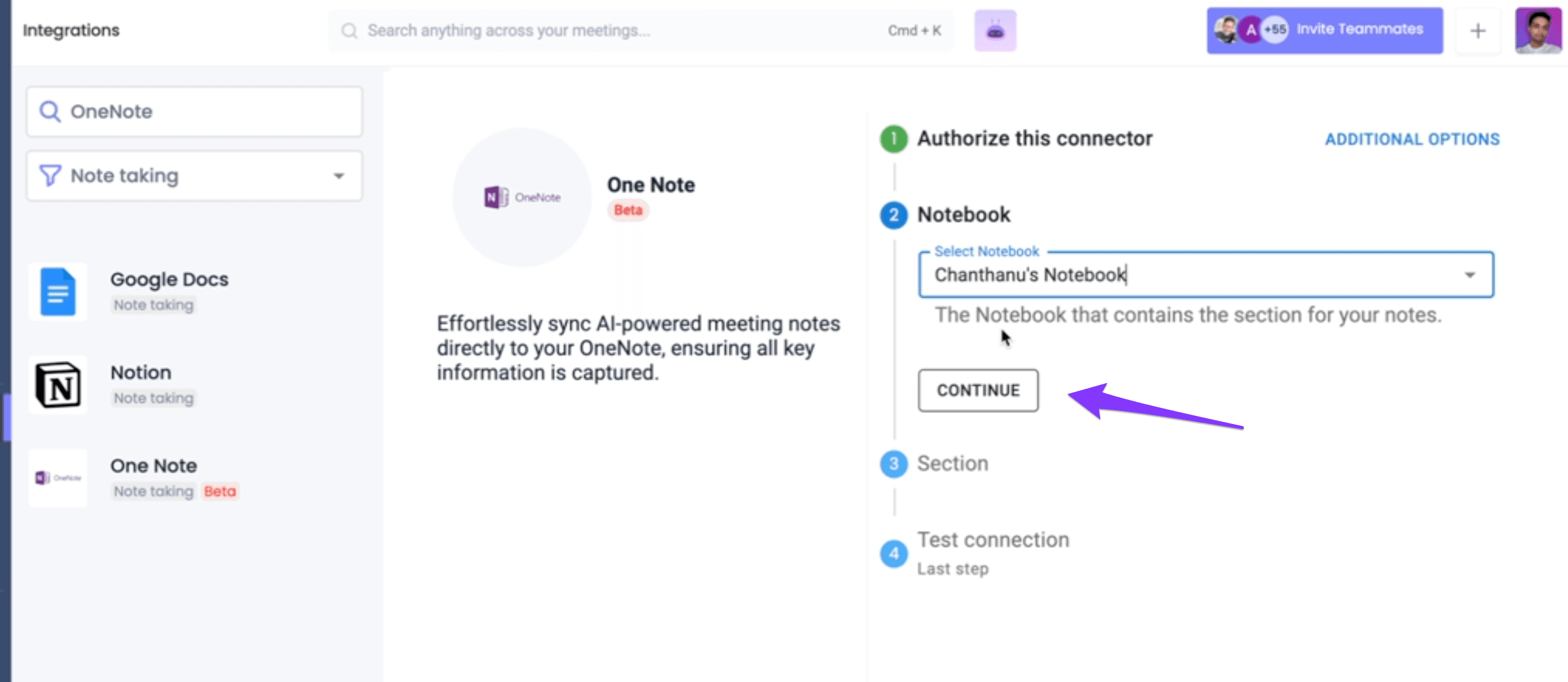Expand the Select Notebook dropdown arrow
Image resolution: width=1568 pixels, height=682 pixels.
[x=1470, y=275]
